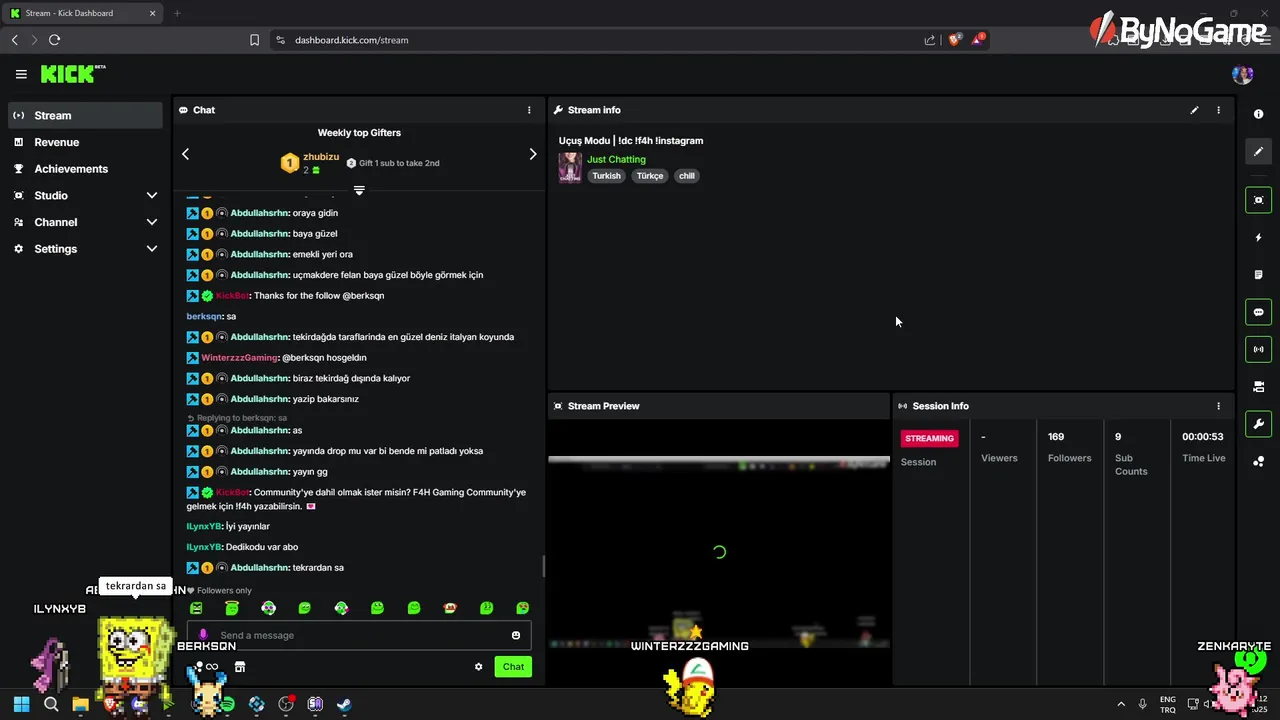The image size is (1280, 720).
Task: Click the chill tag
Action: tap(687, 176)
